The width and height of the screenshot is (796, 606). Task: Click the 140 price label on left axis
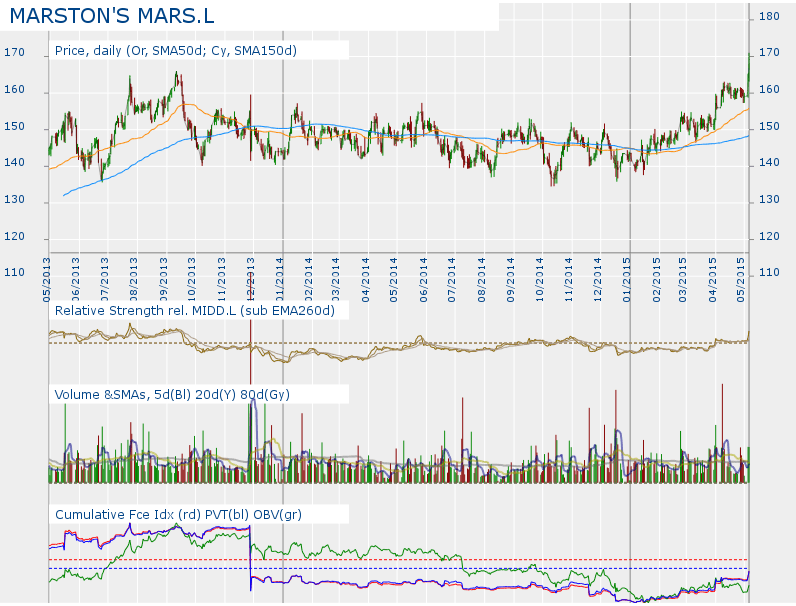tap(14, 162)
